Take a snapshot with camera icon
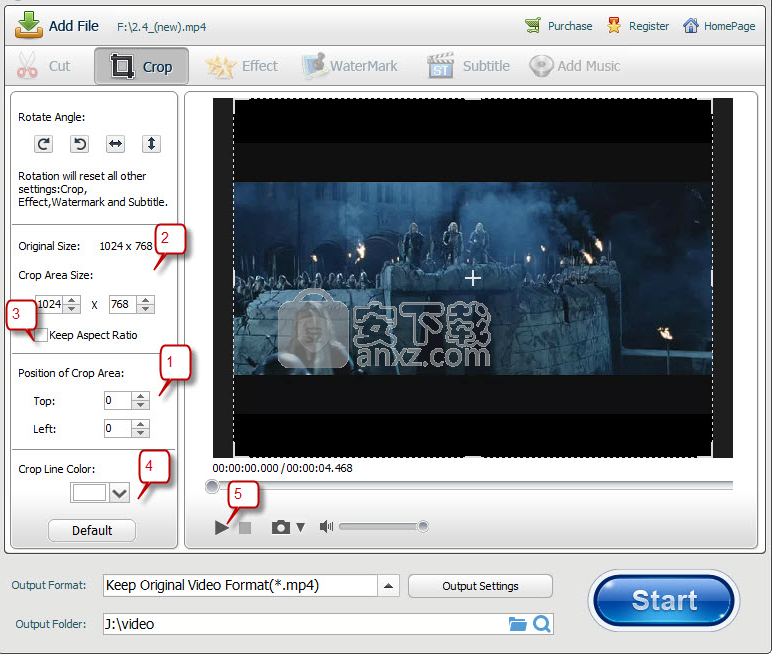Image resolution: width=773 pixels, height=659 pixels. tap(281, 527)
